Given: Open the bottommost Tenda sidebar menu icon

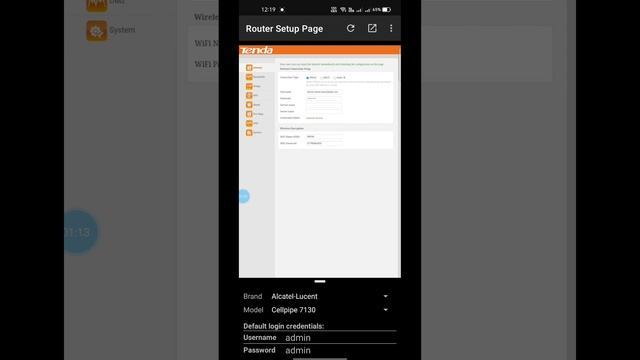Looking at the screenshot, I should tap(249, 133).
